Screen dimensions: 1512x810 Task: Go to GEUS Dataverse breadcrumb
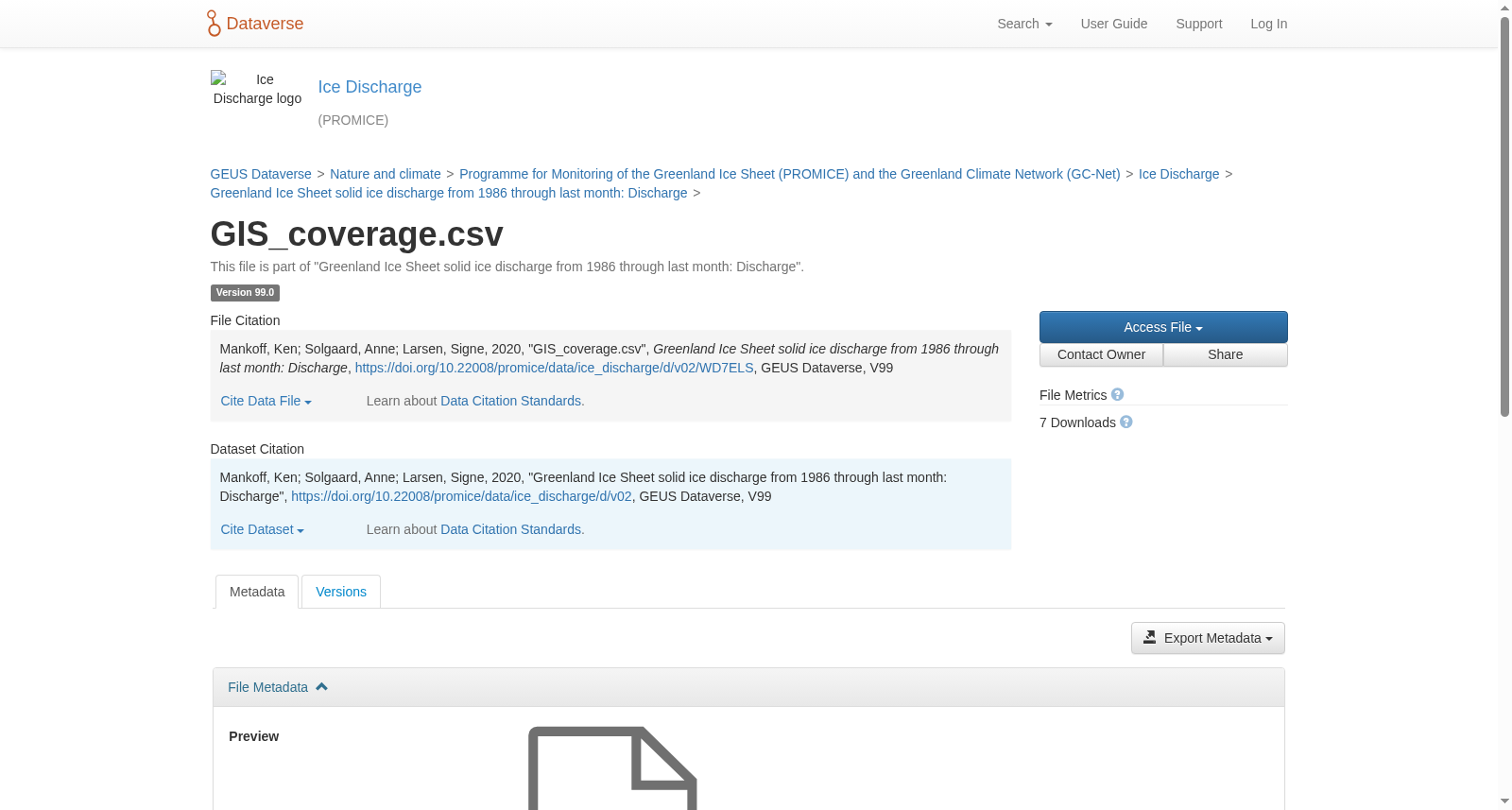point(261,174)
